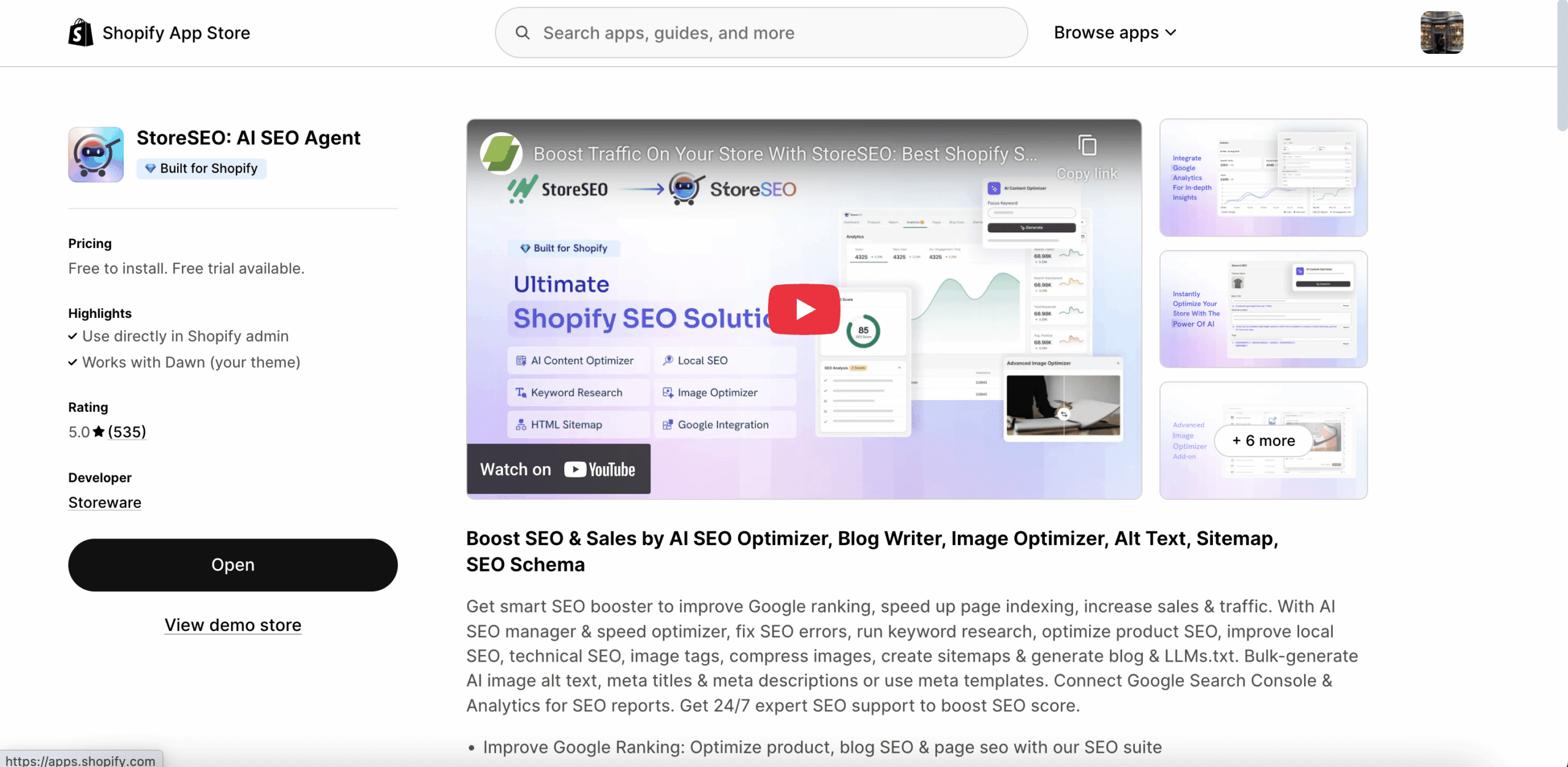Viewport: 1568px width, 767px height.
Task: Open the View demo store link
Action: tap(232, 625)
